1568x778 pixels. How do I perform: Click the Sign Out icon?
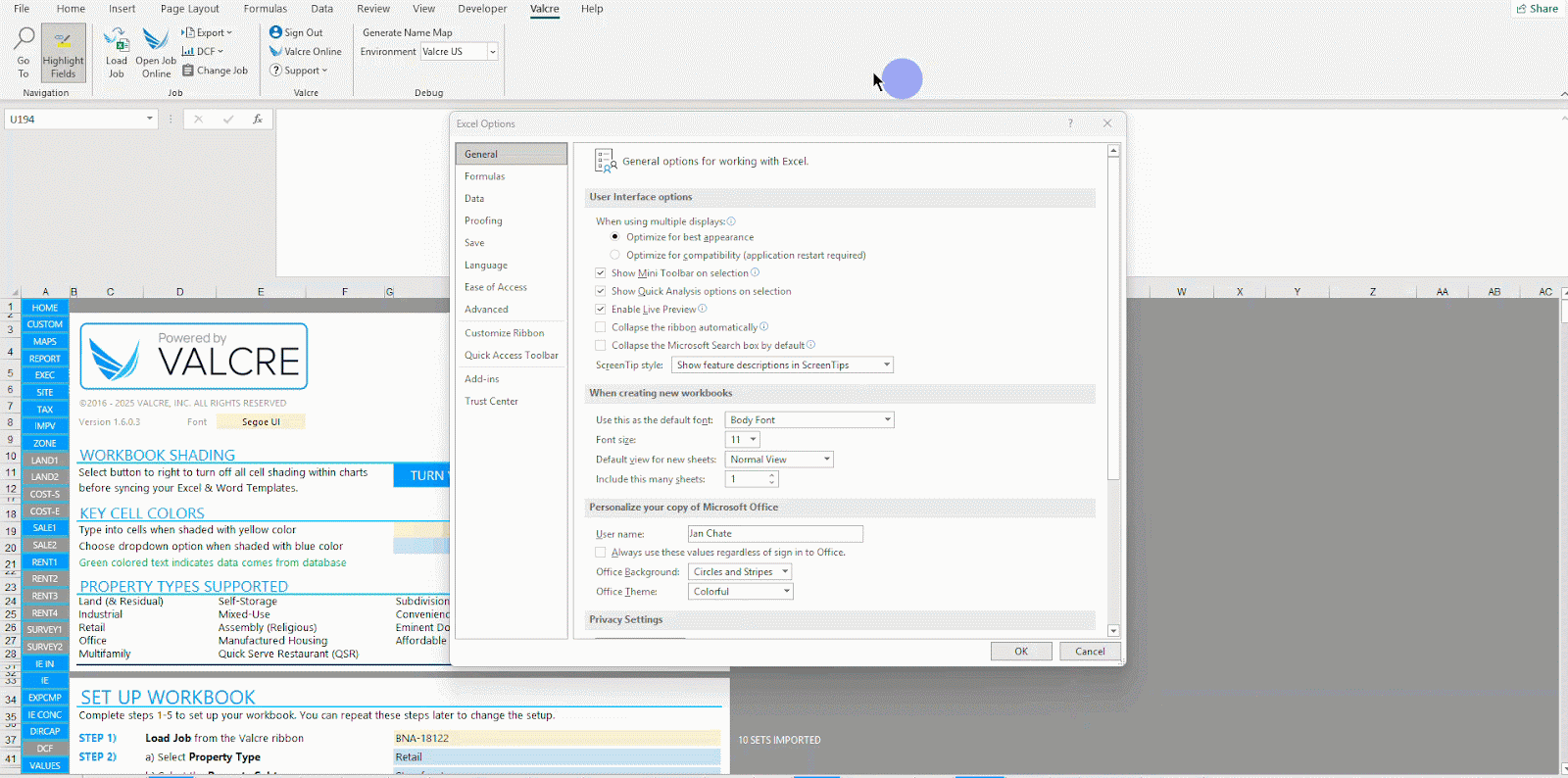click(x=275, y=32)
